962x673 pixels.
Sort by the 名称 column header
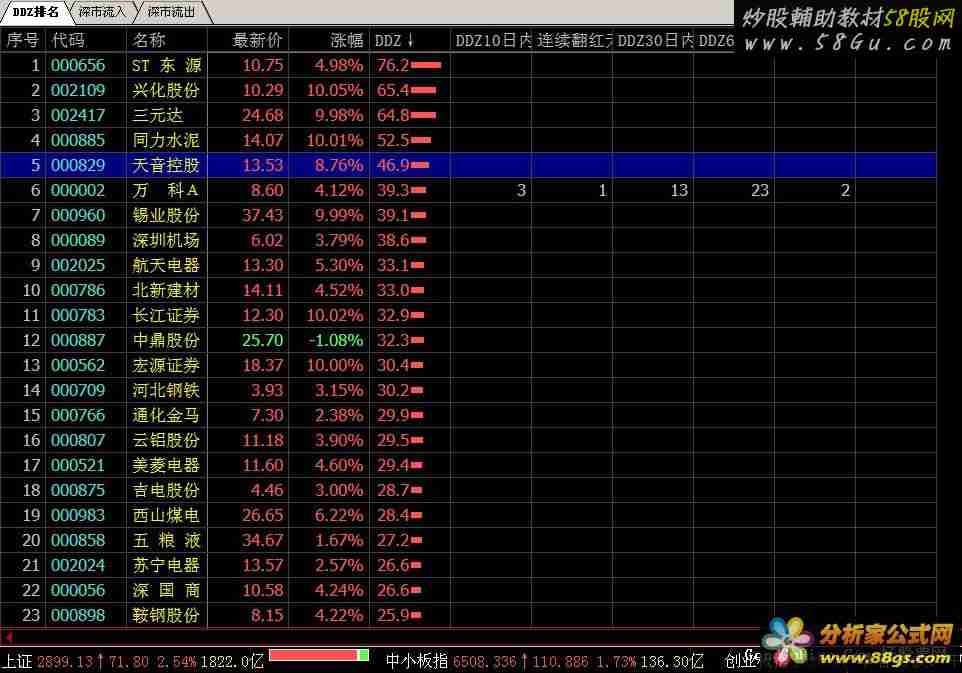point(148,40)
